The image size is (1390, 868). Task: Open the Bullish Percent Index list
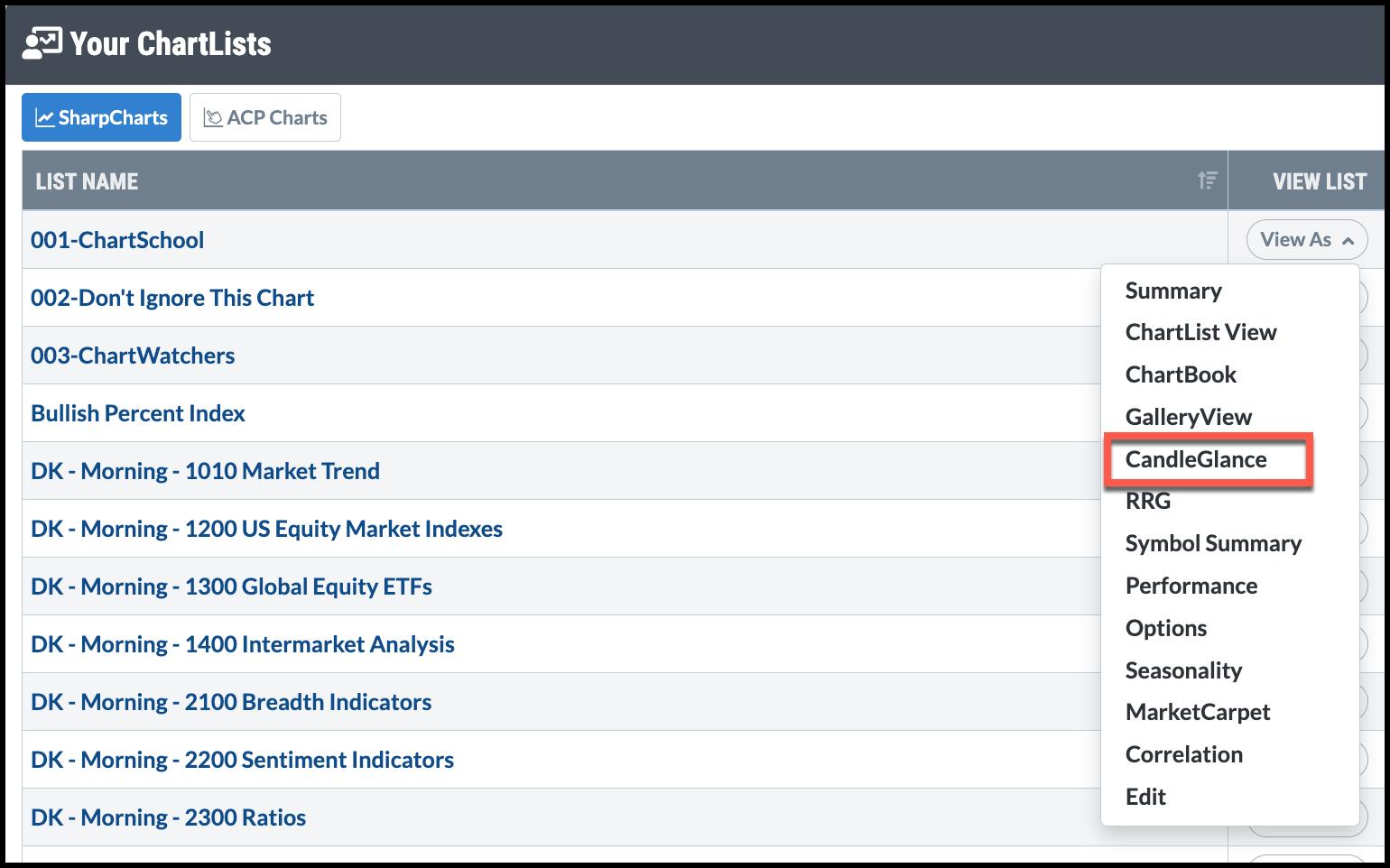138,413
